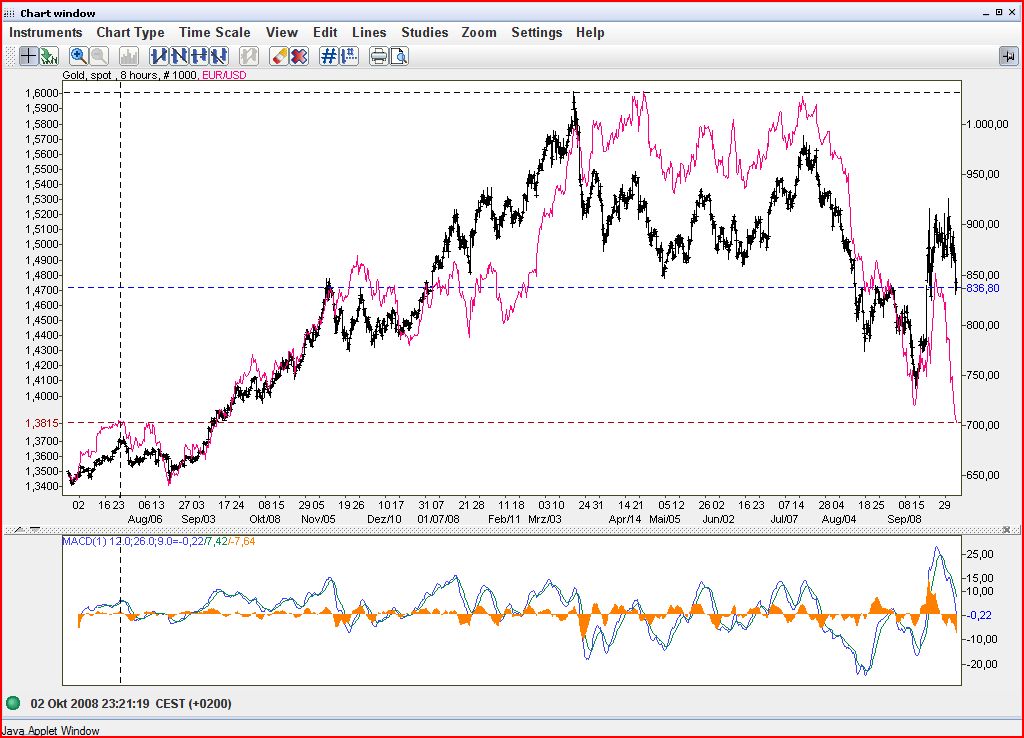The width and height of the screenshot is (1024, 738).
Task: Click the red 1,3815 axis label
Action: [42, 423]
